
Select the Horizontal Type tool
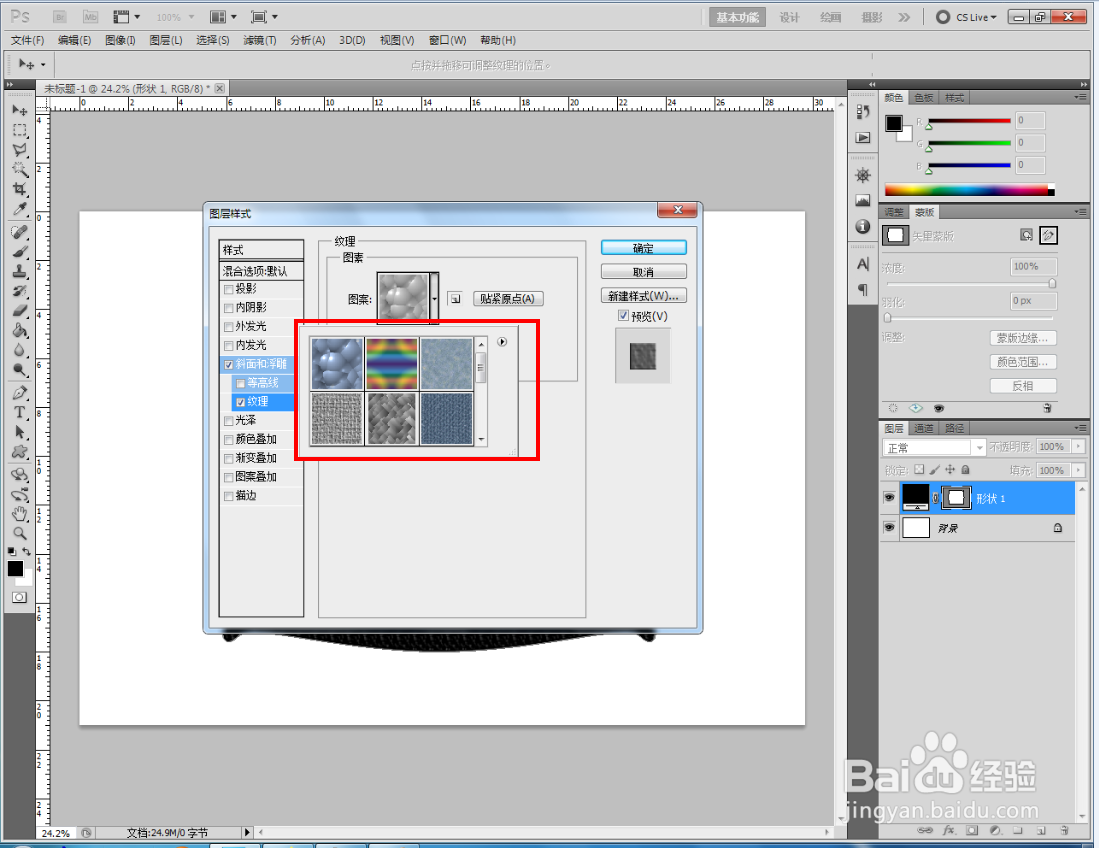point(20,412)
